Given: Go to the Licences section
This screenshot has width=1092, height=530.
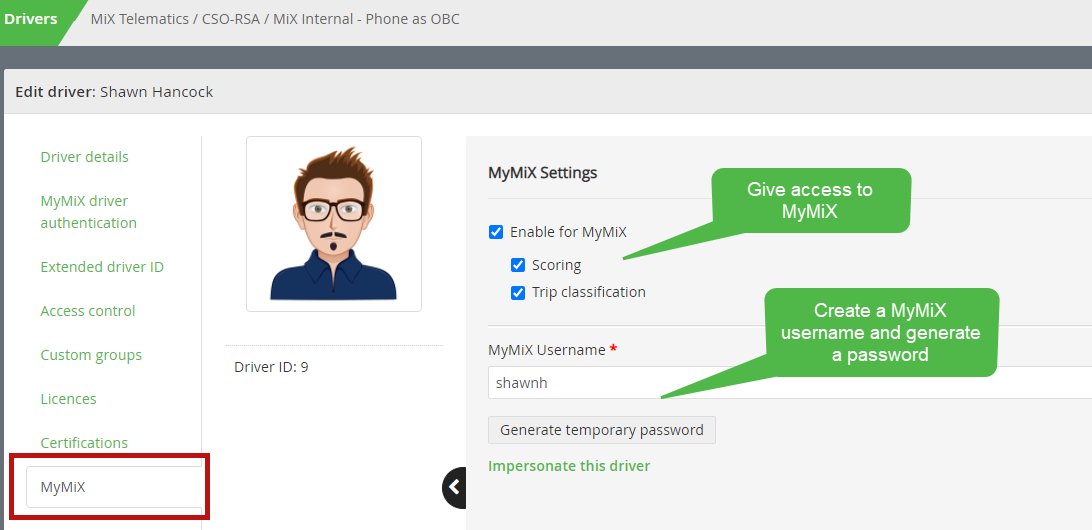Looking at the screenshot, I should [68, 399].
